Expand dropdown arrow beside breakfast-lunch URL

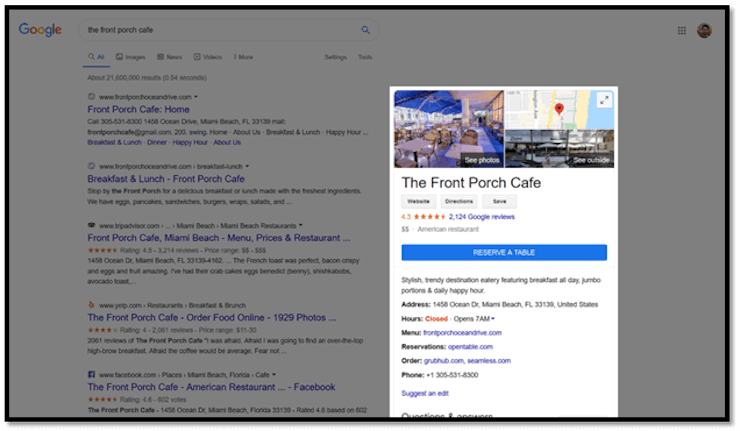(x=247, y=166)
